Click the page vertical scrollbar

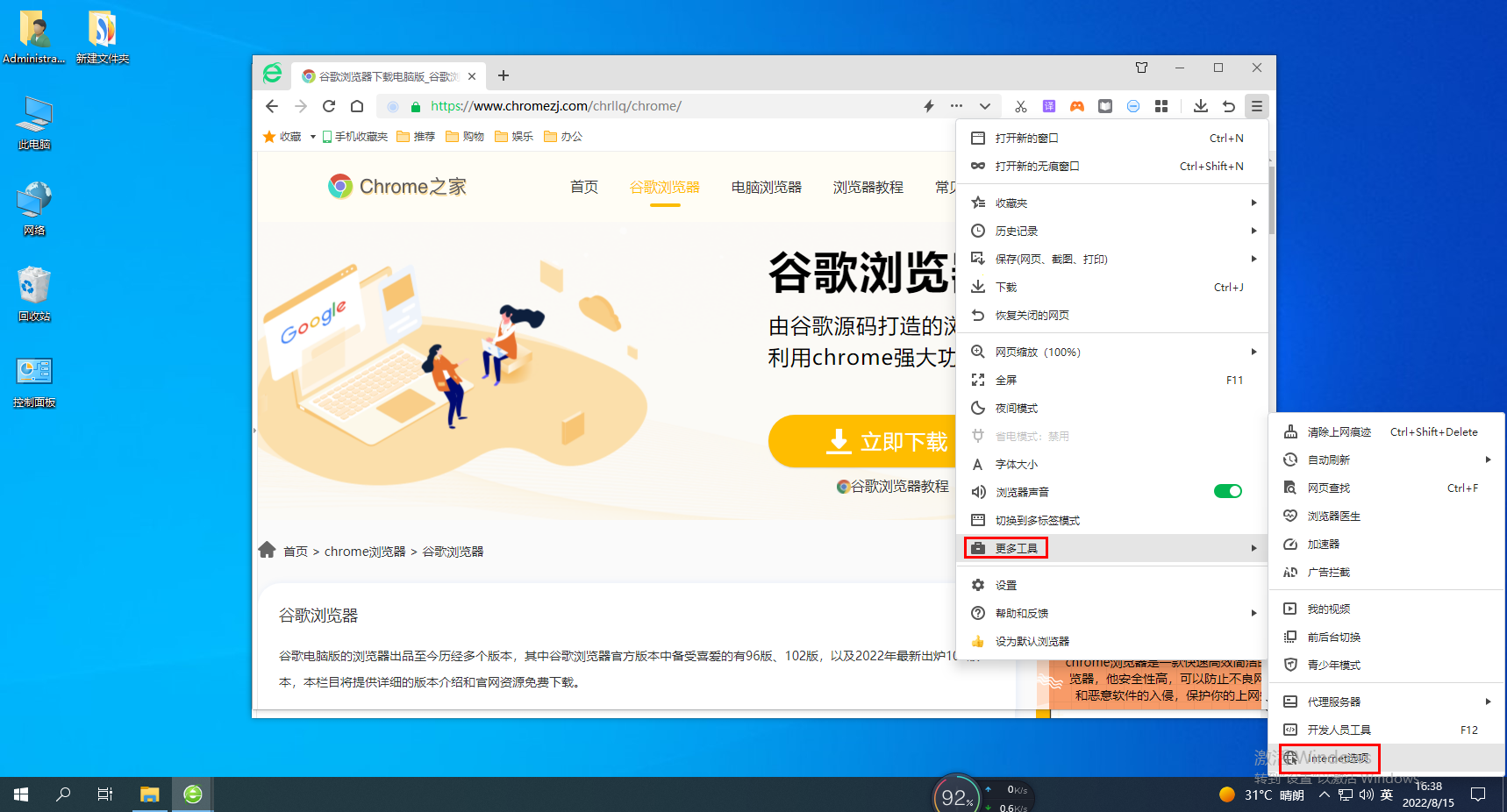coord(1272,200)
